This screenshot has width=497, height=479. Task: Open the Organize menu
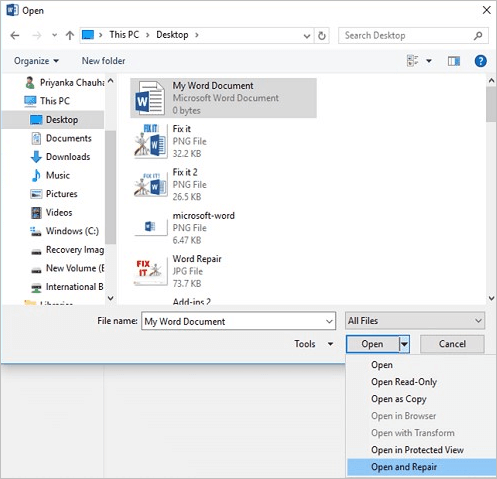point(36,61)
